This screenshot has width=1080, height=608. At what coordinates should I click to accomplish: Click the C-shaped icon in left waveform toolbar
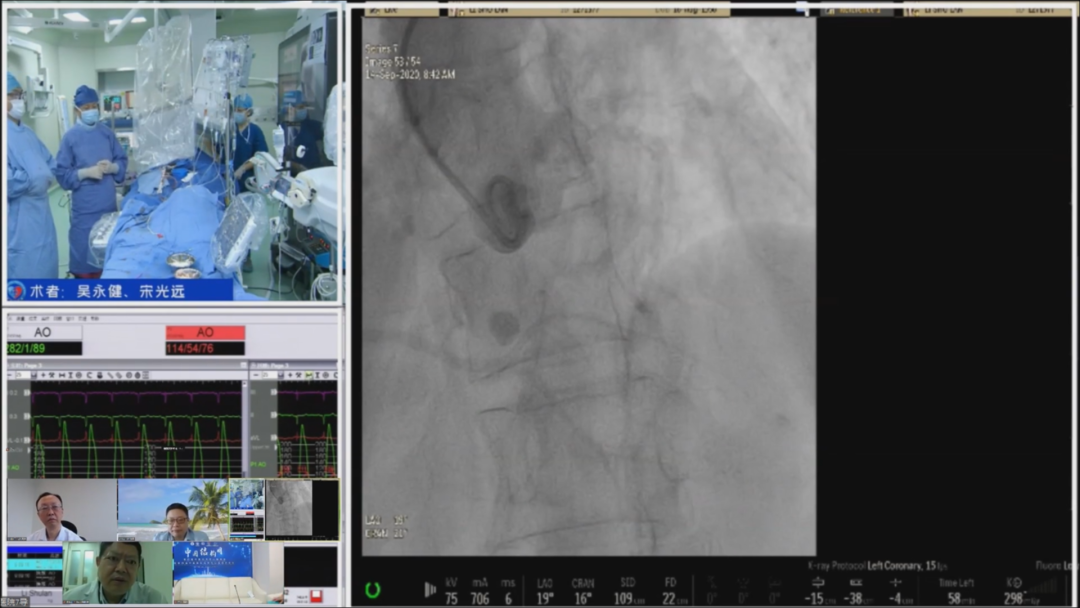(89, 375)
